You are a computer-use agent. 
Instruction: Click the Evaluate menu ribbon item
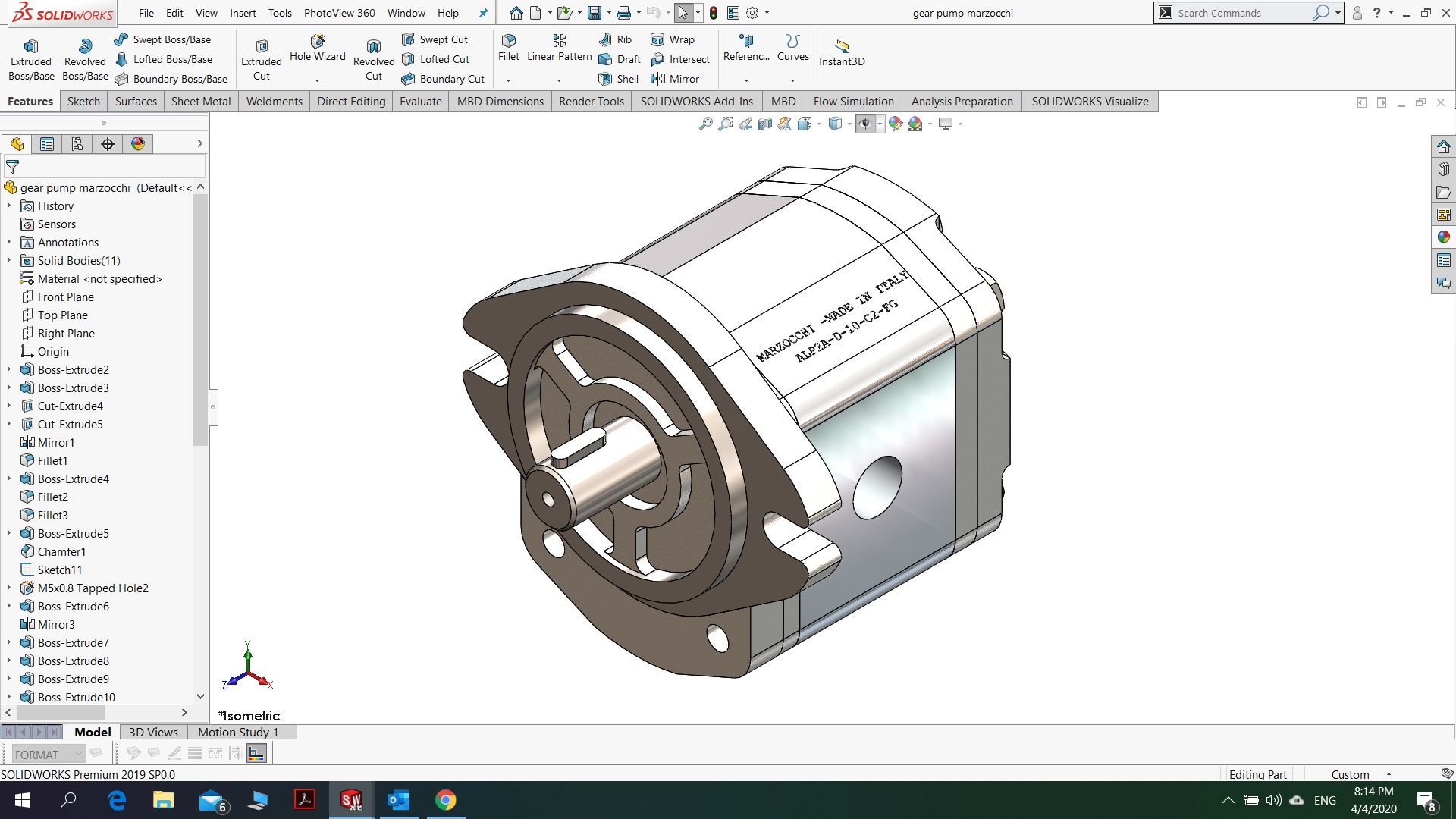click(x=421, y=101)
